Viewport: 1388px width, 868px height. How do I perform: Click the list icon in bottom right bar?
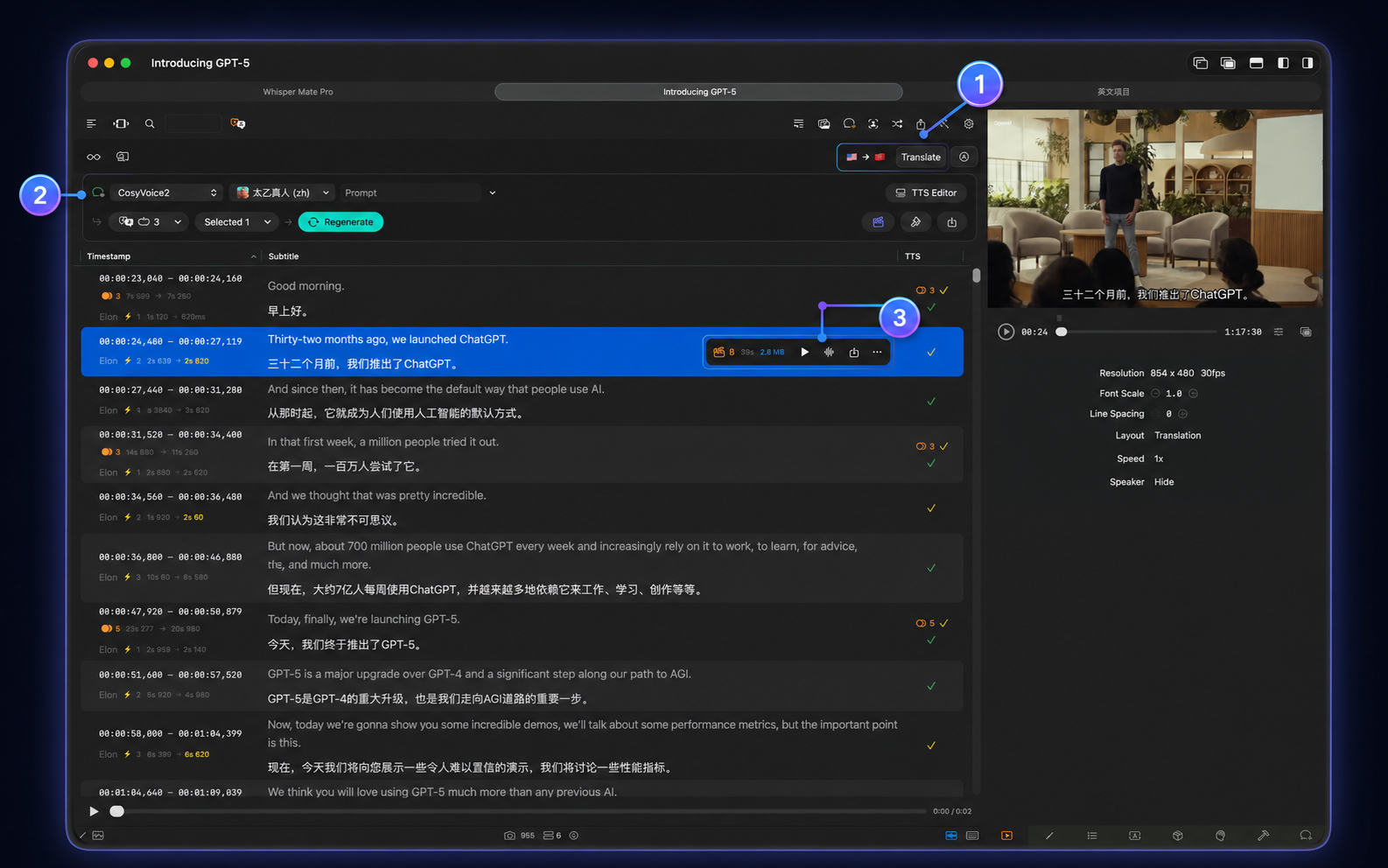(1092, 836)
